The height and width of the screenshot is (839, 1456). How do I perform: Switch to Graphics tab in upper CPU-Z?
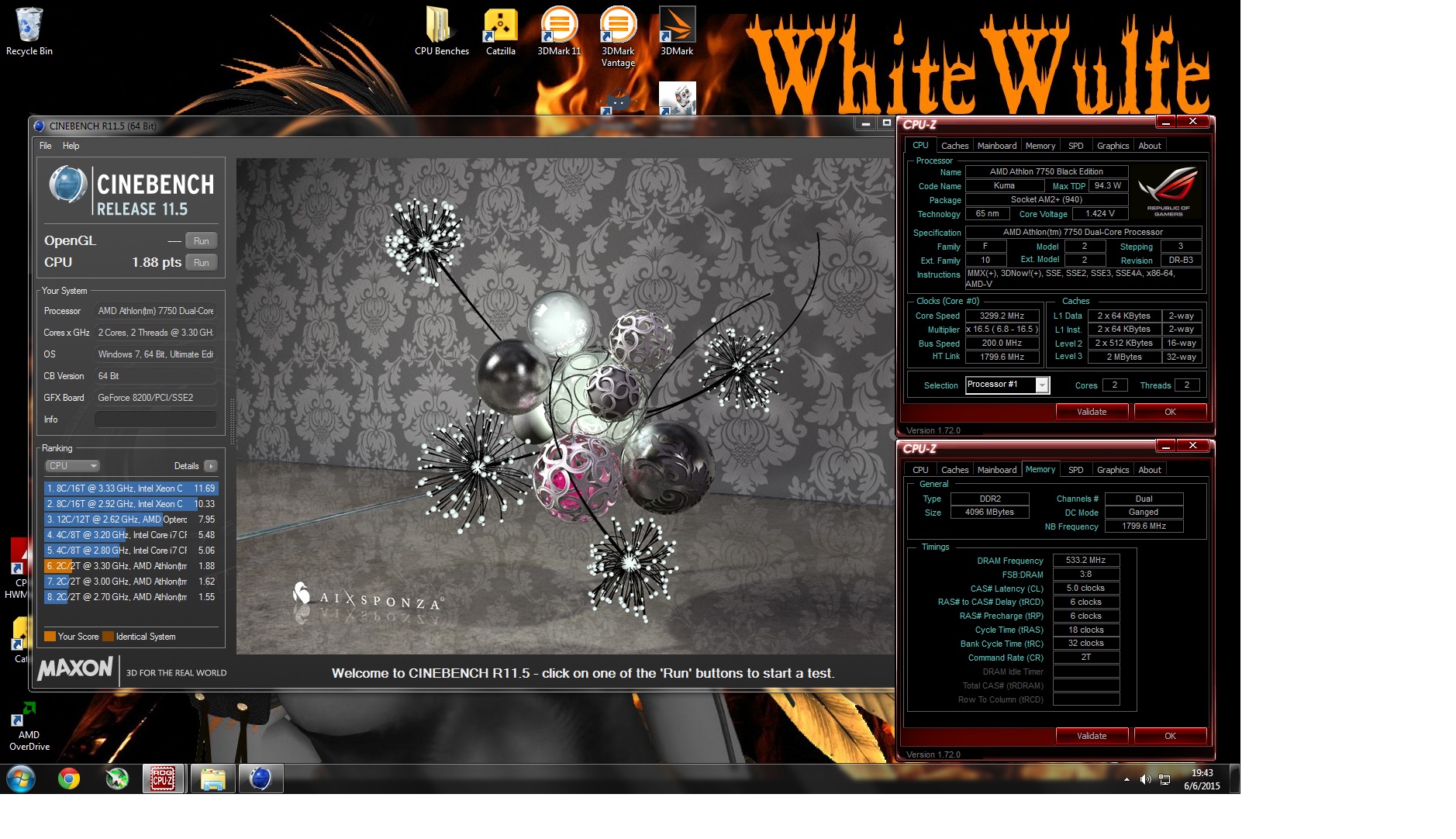pyautogui.click(x=1113, y=146)
